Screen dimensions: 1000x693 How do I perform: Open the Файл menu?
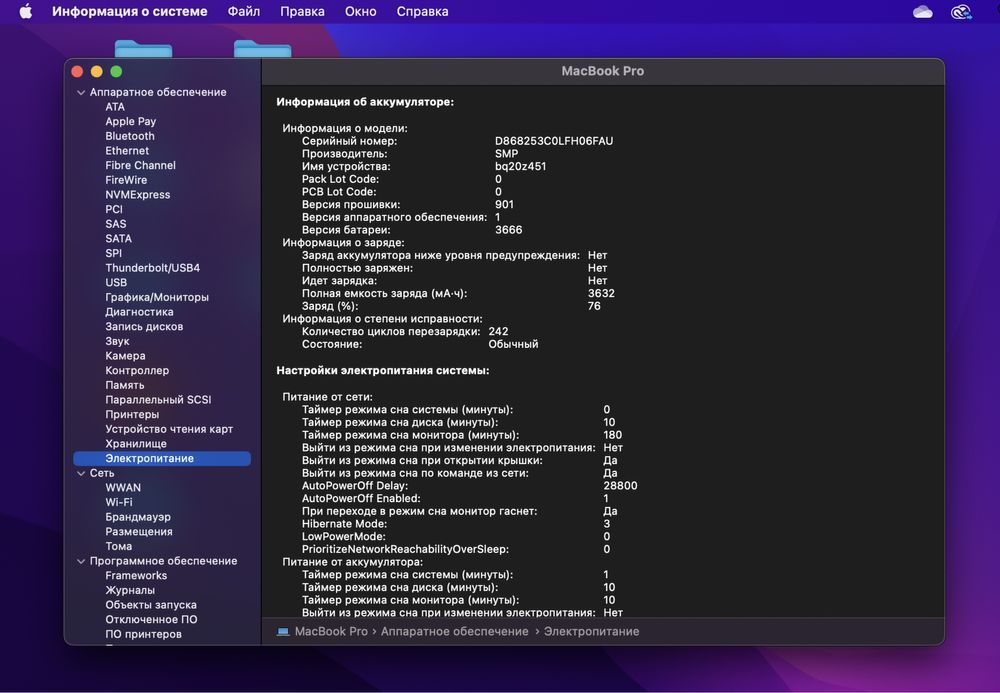point(244,11)
